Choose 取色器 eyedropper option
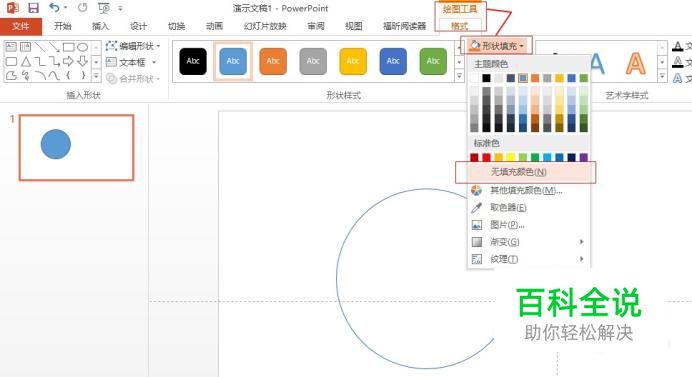692x377 pixels. 528,207
